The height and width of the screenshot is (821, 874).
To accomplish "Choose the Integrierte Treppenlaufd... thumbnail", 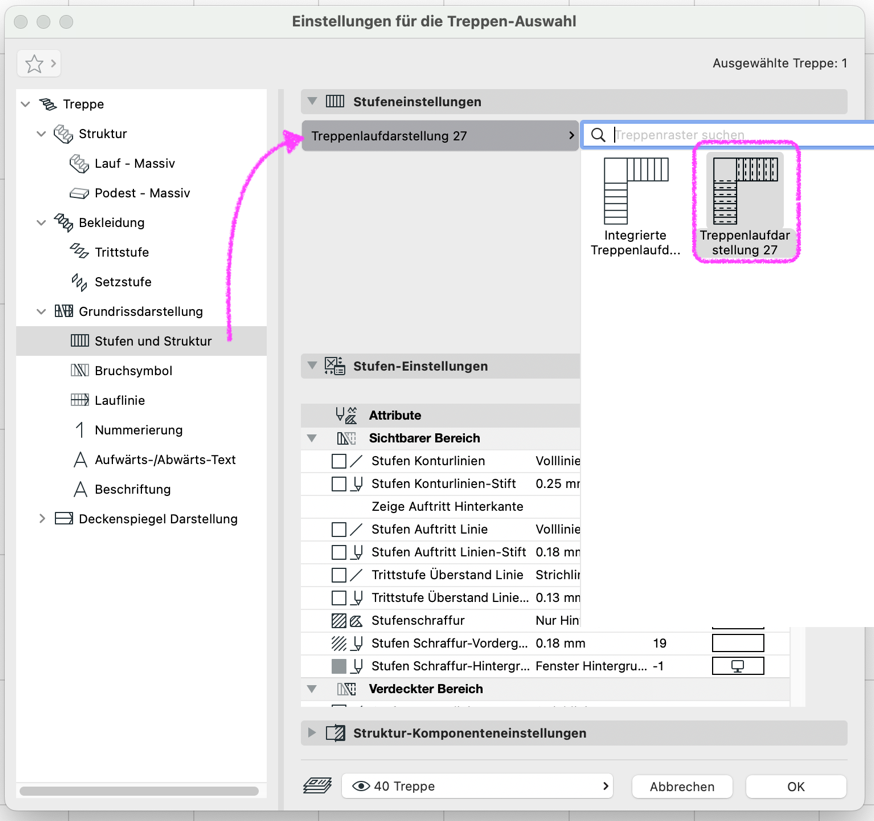I will 635,207.
